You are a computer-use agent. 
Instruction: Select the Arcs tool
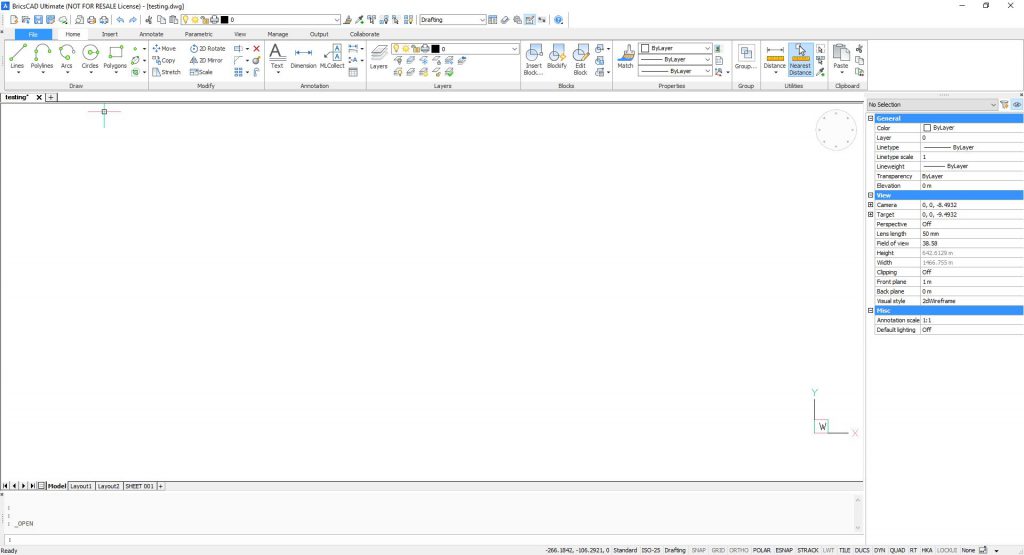[67, 57]
